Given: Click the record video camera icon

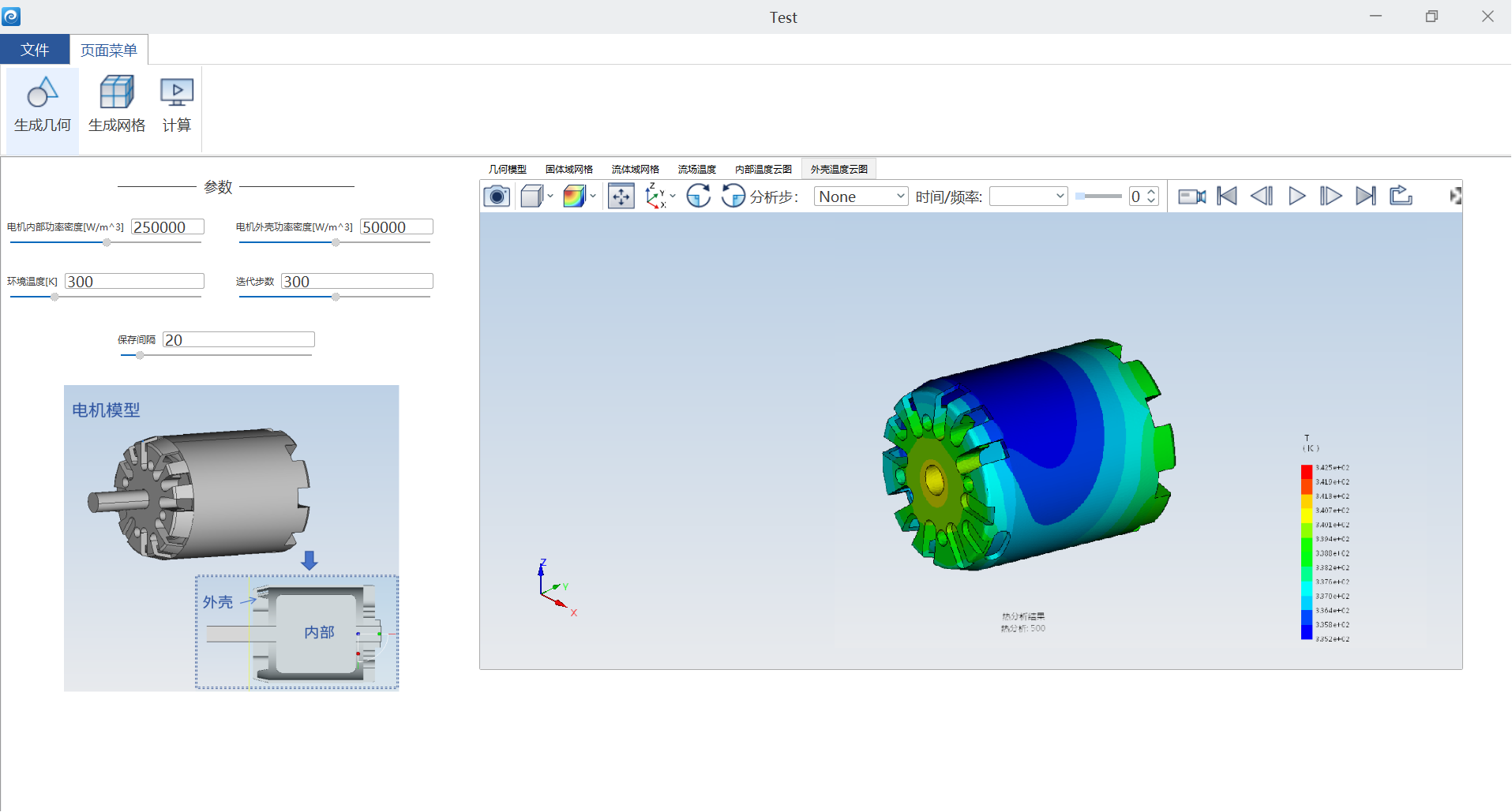Looking at the screenshot, I should coord(1191,196).
